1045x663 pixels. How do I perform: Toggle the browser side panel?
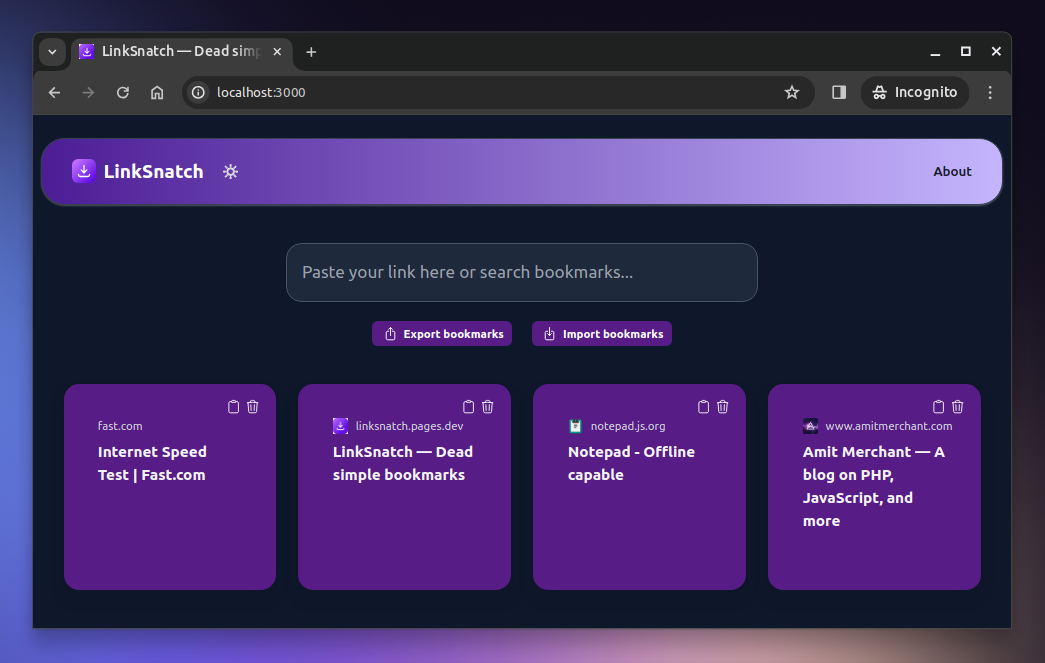point(839,93)
